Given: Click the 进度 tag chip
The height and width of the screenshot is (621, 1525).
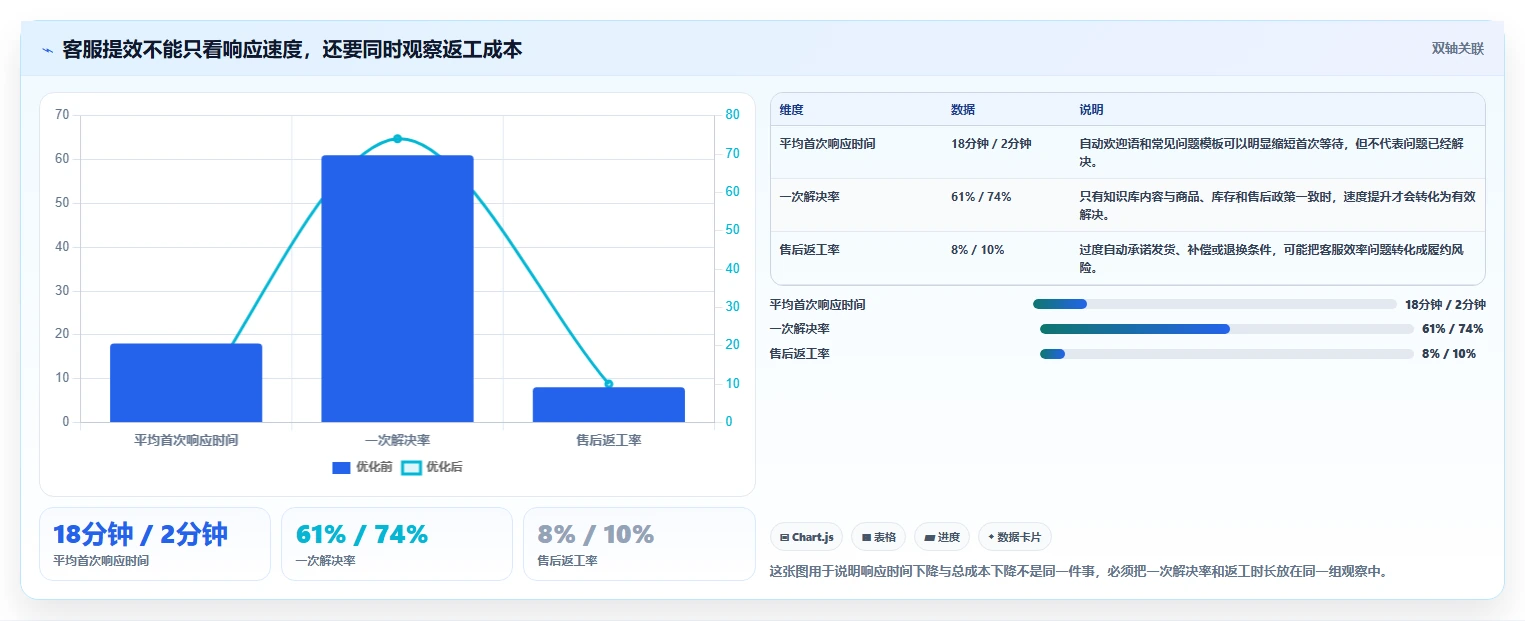Looking at the screenshot, I should tap(942, 537).
